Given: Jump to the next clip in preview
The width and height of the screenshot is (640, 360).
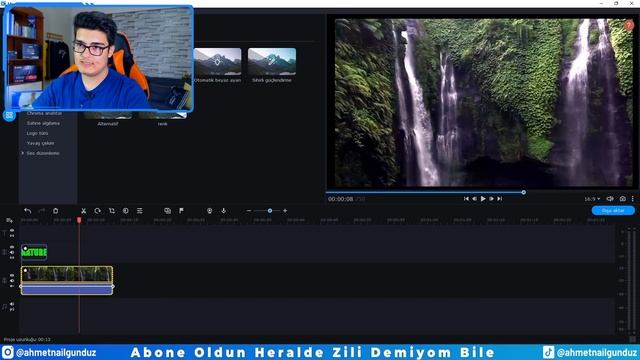Looking at the screenshot, I should tap(500, 199).
